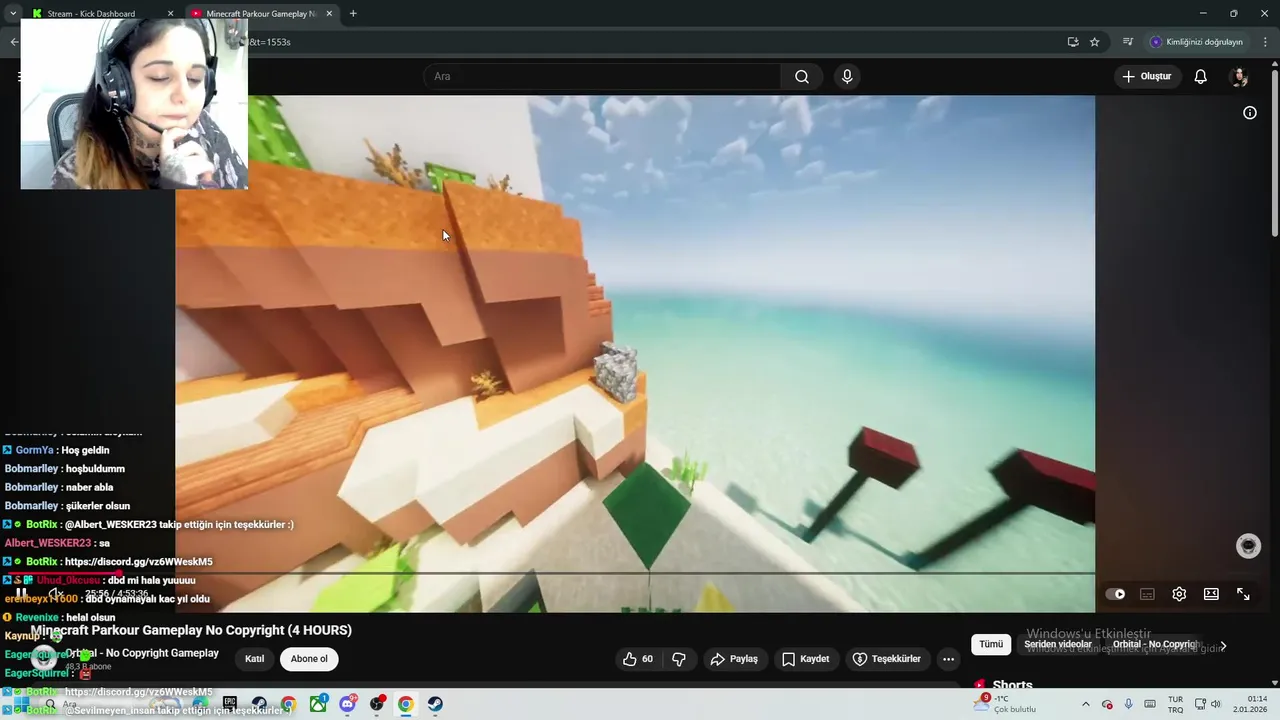
Task: Start voice search with the microphone
Action: [x=847, y=76]
